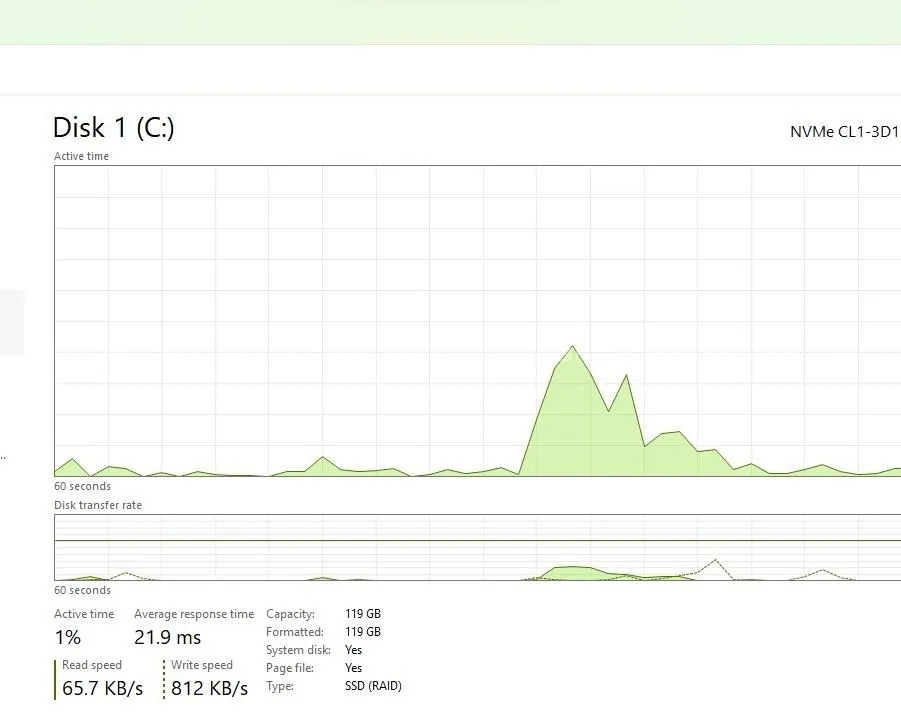Click the 65.7 KB/s read speed value
The image size is (901, 720).
pyautogui.click(x=102, y=688)
